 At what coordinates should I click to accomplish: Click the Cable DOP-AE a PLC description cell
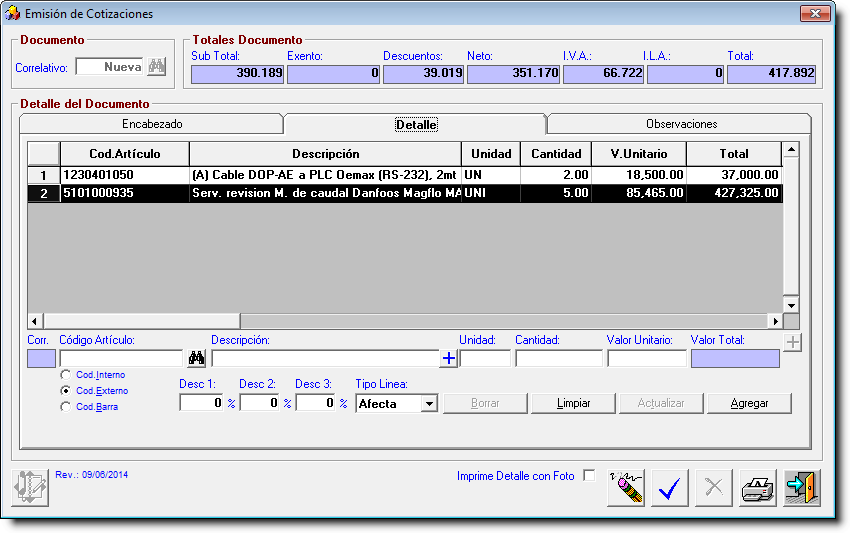tap(325, 175)
